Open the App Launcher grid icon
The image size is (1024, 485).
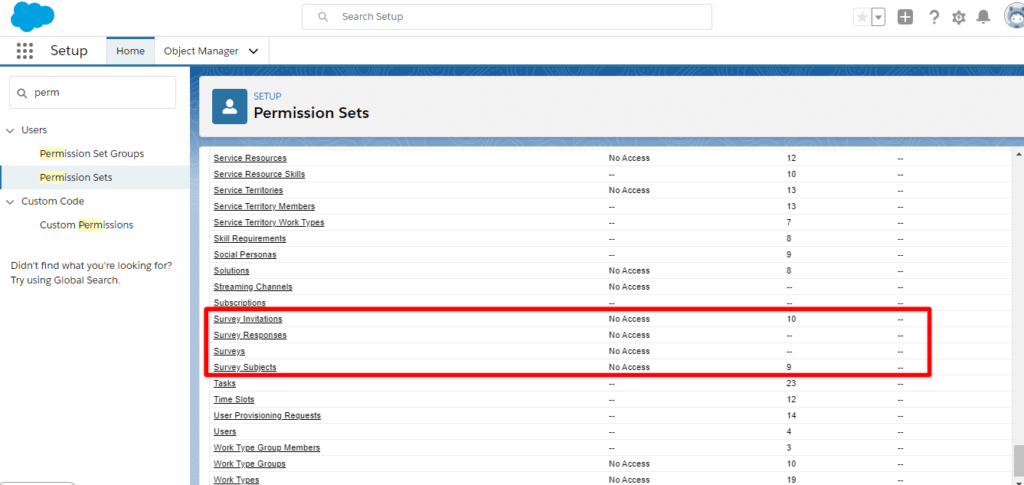[25, 51]
